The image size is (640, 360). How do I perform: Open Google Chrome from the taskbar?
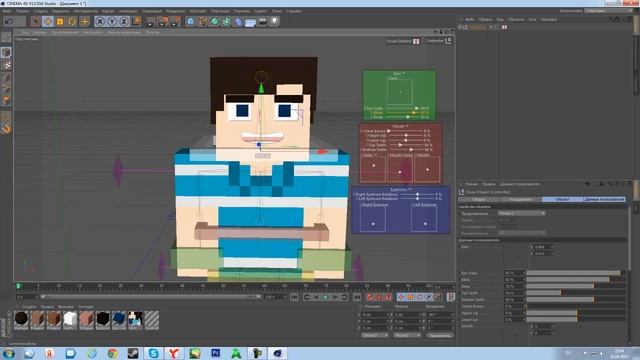tap(112, 353)
